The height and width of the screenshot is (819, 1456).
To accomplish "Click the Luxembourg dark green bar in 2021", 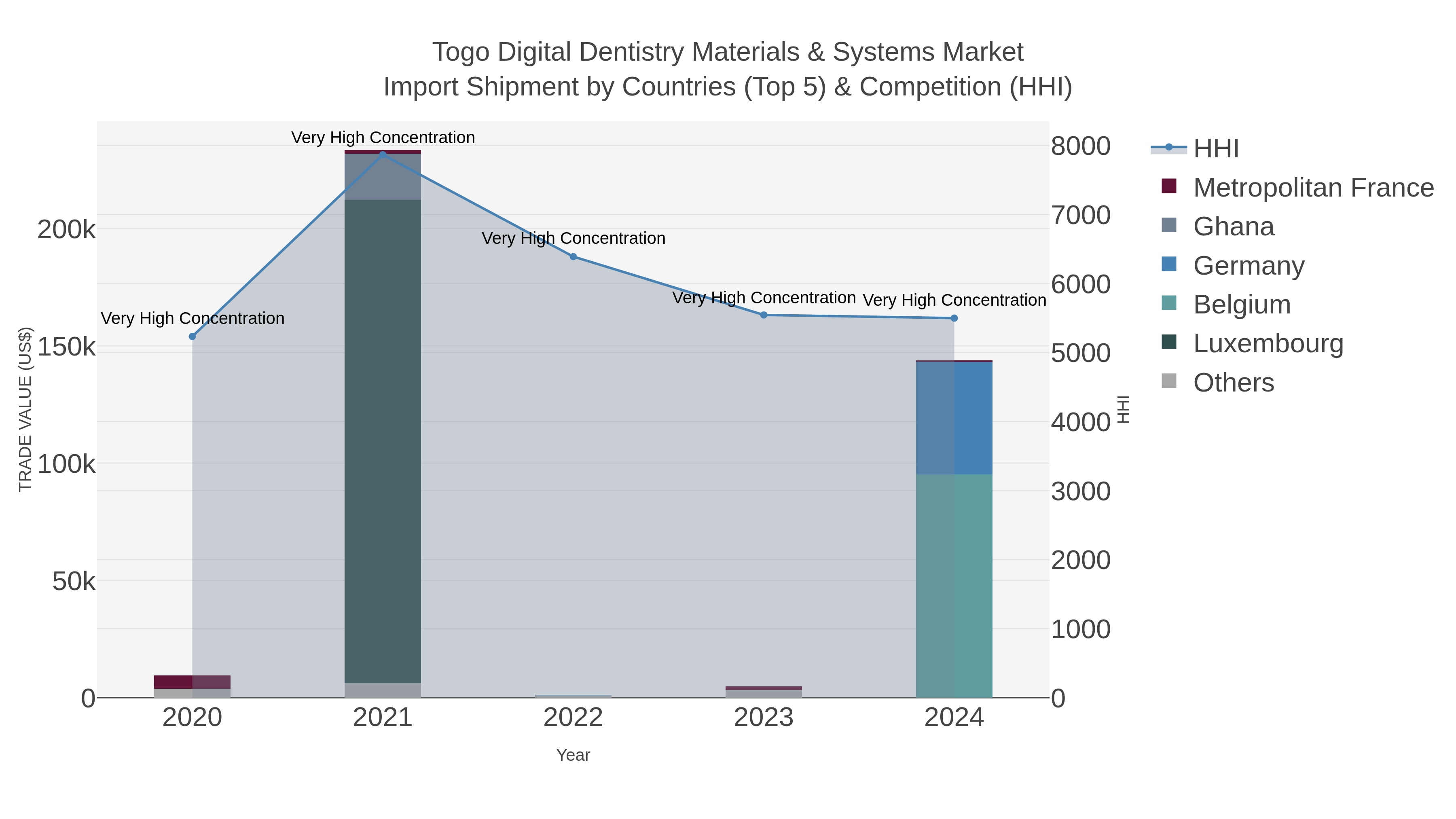I will pos(383,441).
